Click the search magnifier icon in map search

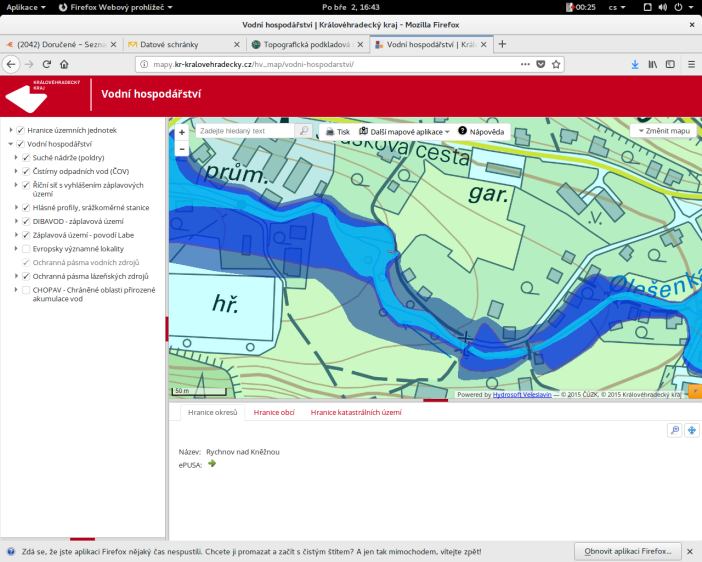tap(304, 131)
